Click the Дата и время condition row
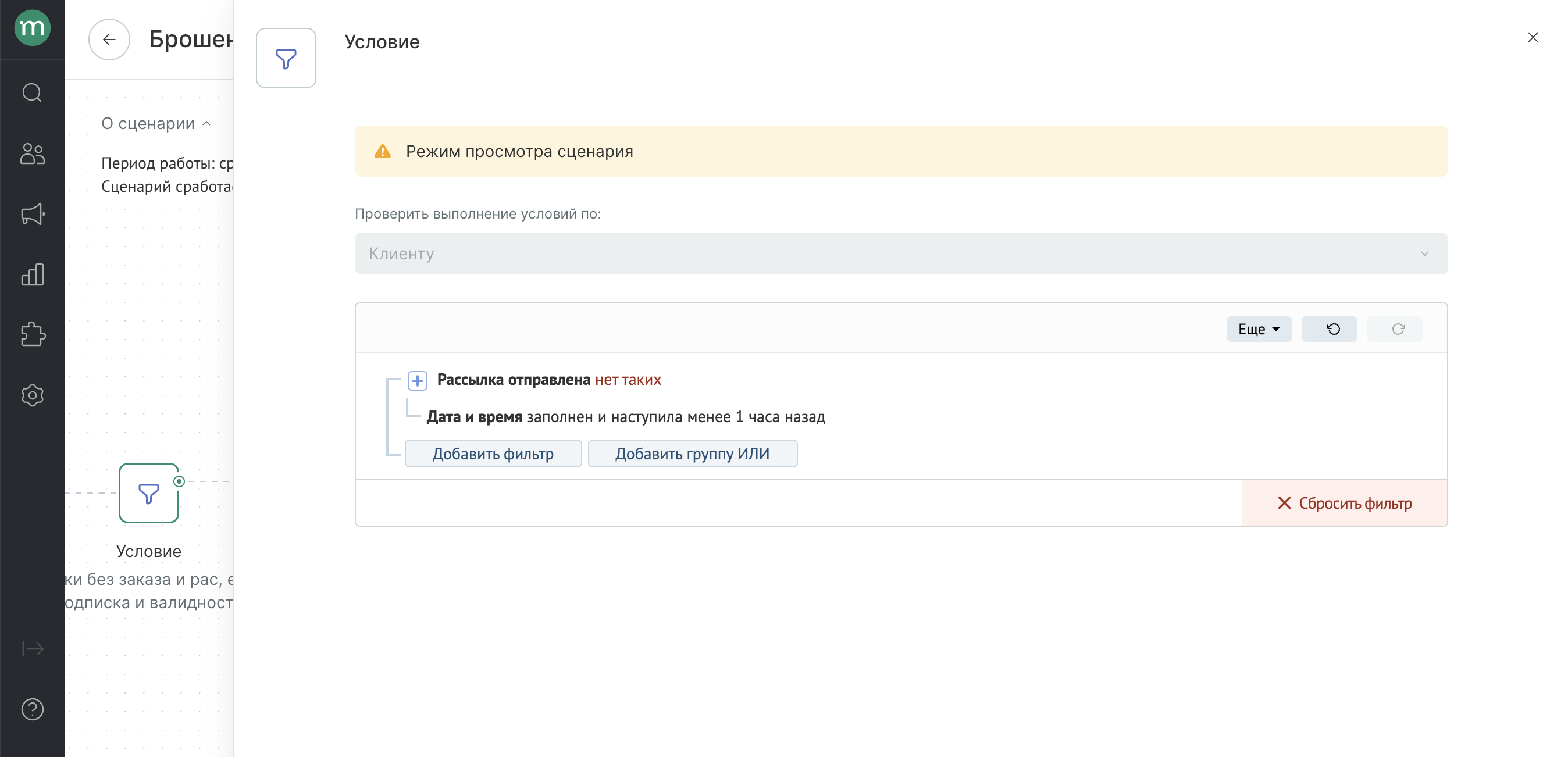Viewport: 1568px width, 757px height. click(626, 417)
